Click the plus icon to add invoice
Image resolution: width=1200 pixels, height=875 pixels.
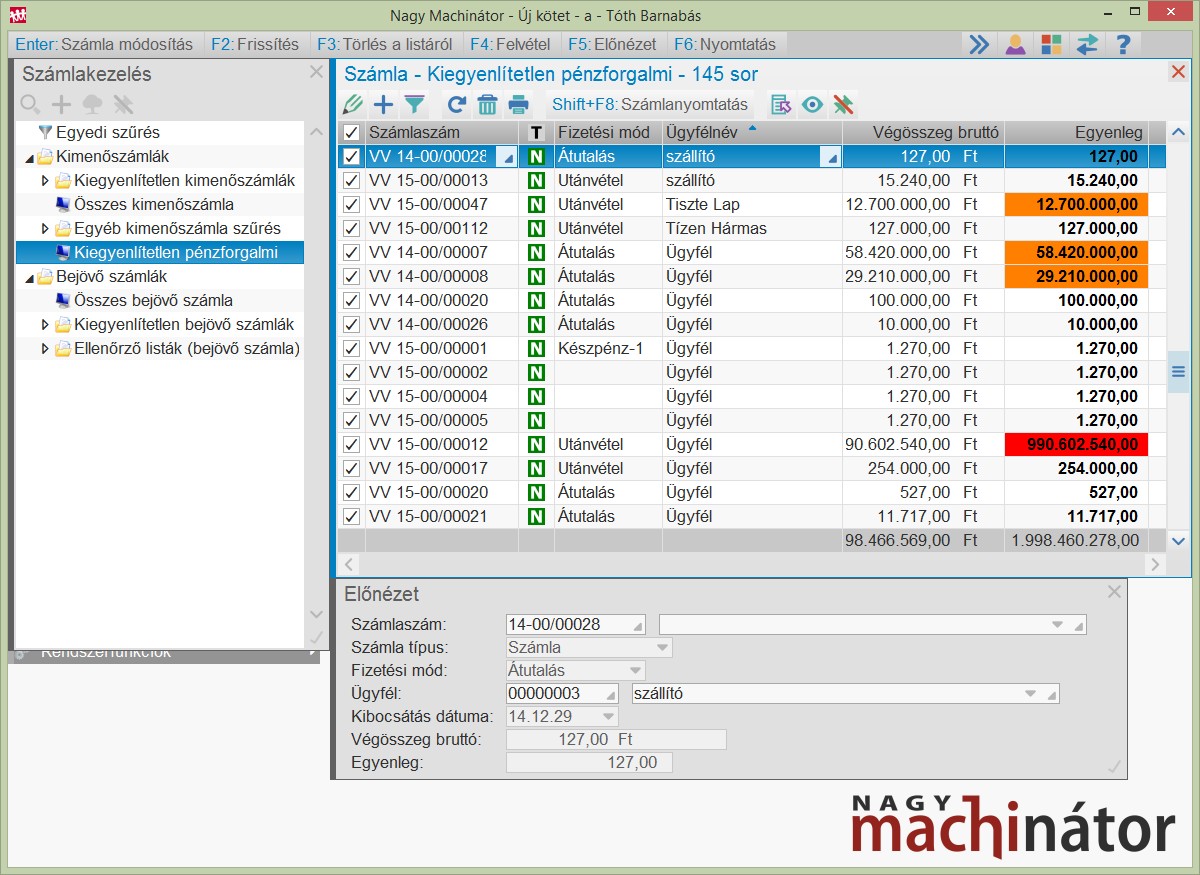[383, 105]
